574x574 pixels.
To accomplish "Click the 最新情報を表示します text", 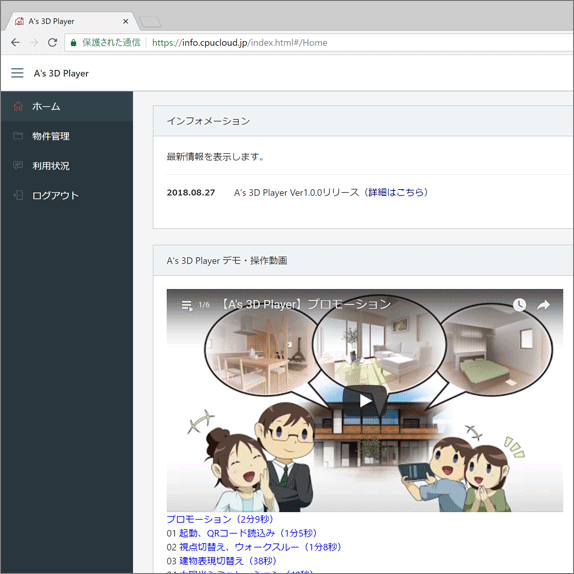I will pyautogui.click(x=216, y=157).
